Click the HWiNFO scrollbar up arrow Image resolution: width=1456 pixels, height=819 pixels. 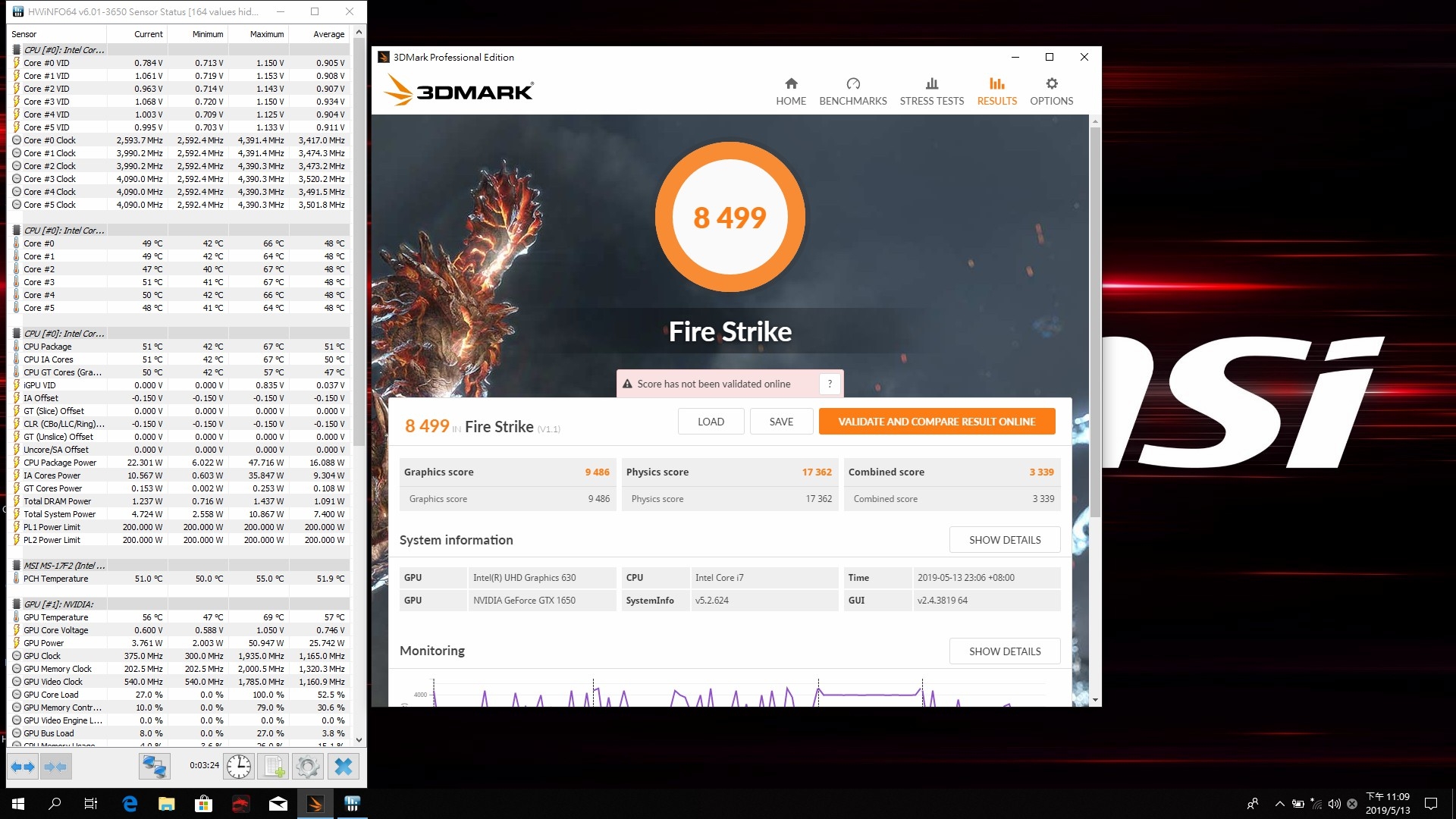359,33
